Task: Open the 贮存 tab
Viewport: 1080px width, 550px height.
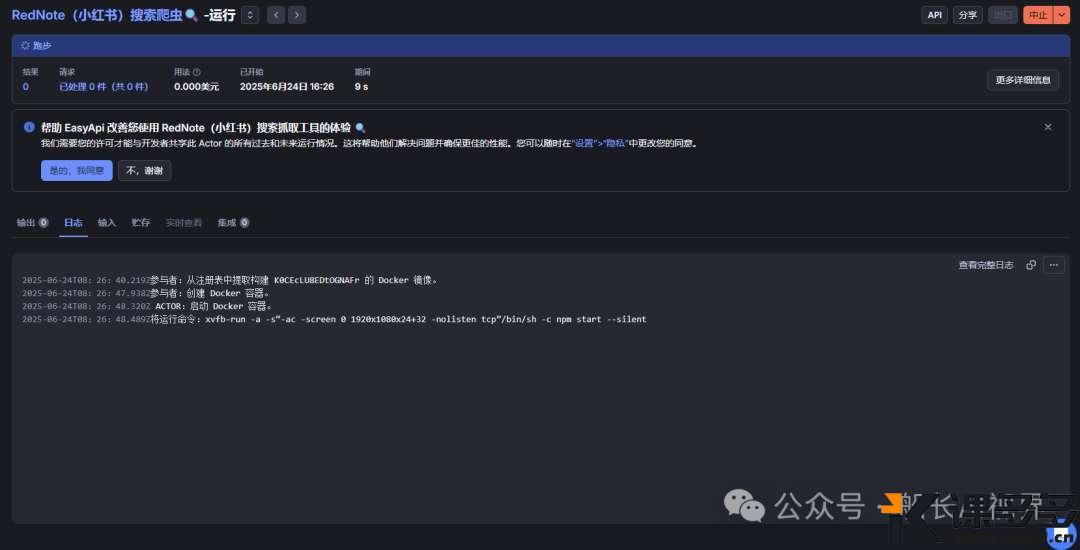Action: [141, 222]
